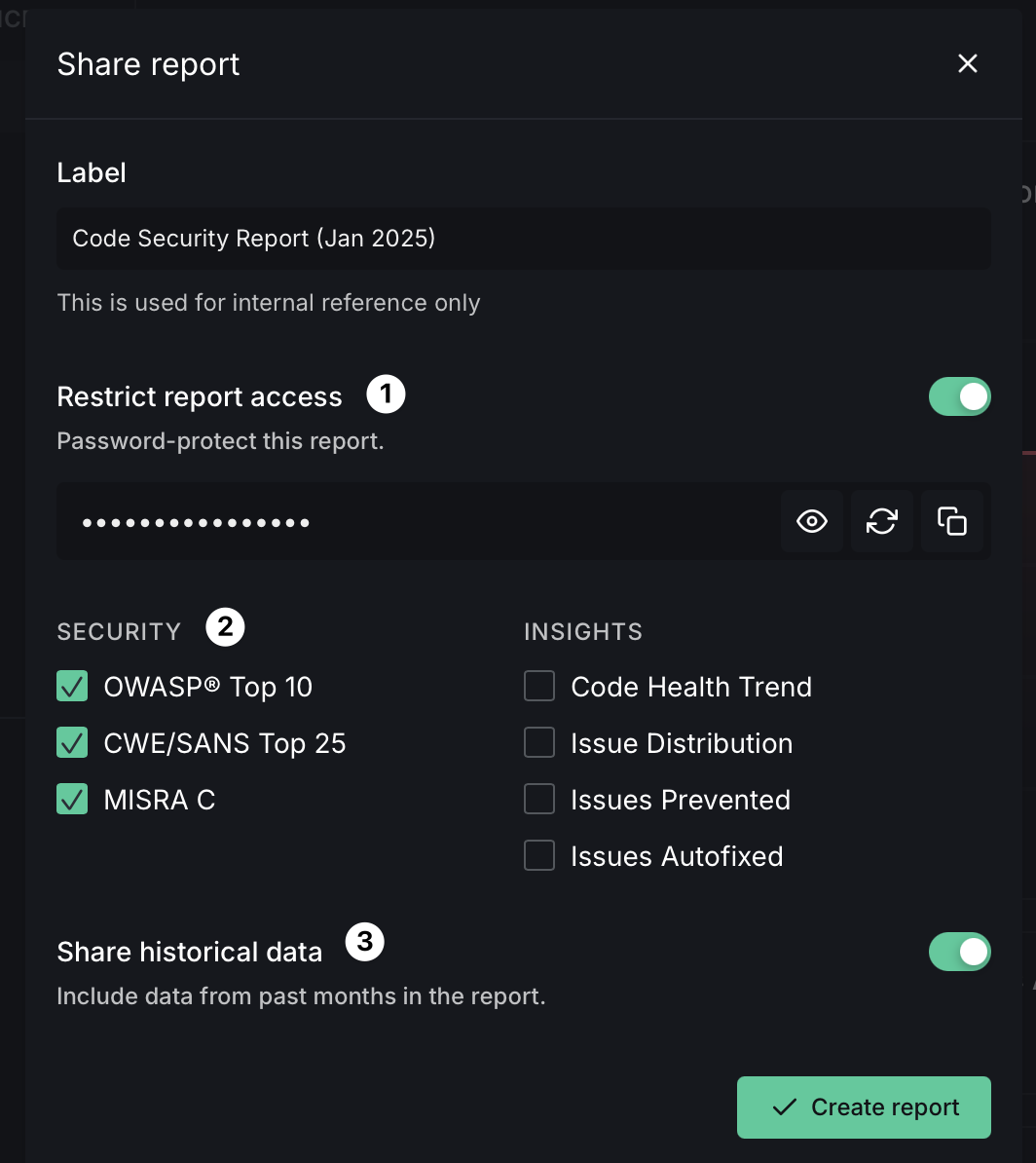
Task: Turn off Share historical data toggle
Action: 959,953
